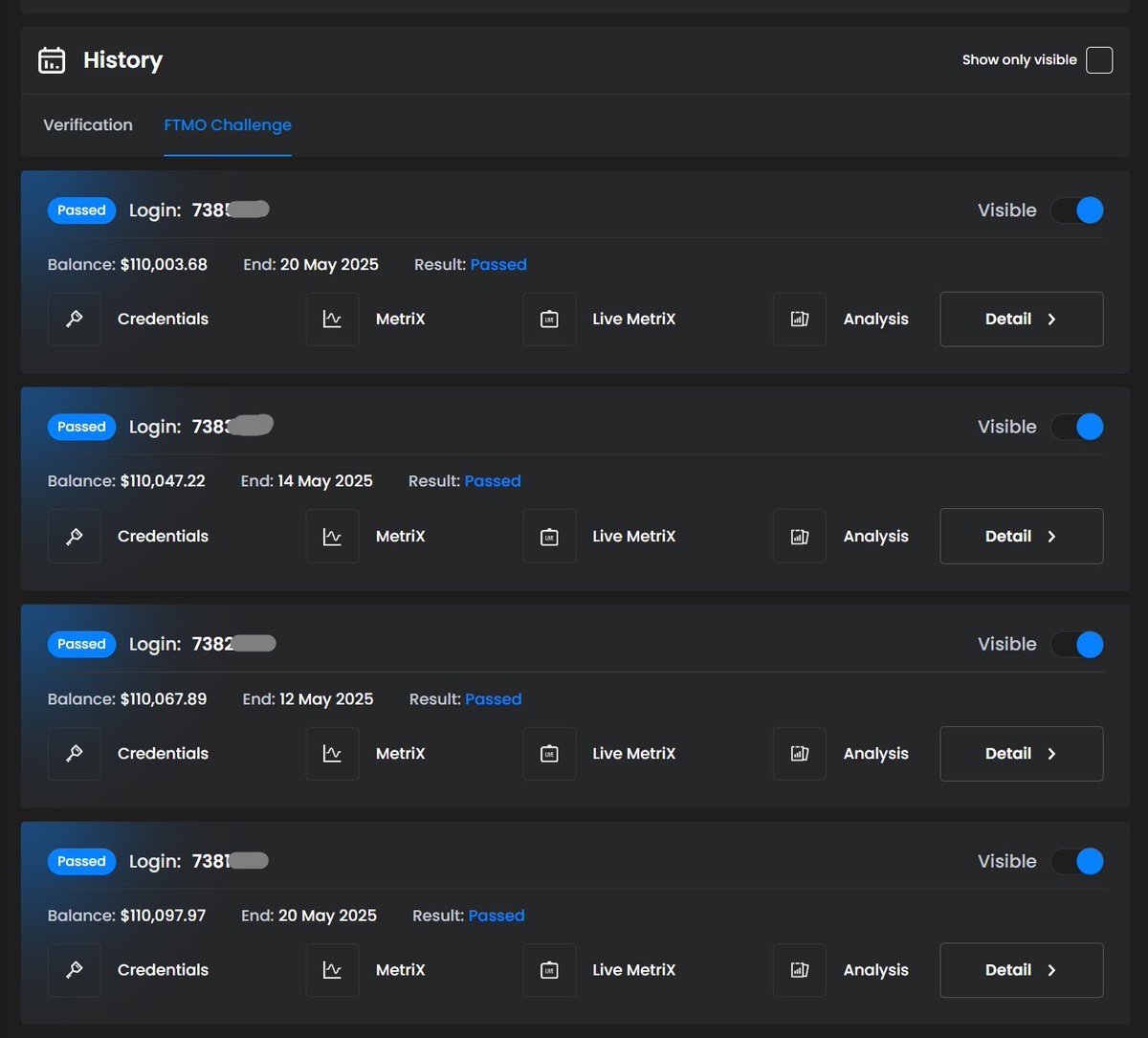Check the Show only visible checkbox
Screen dimensions: 1148x1038
[x=1099, y=60]
